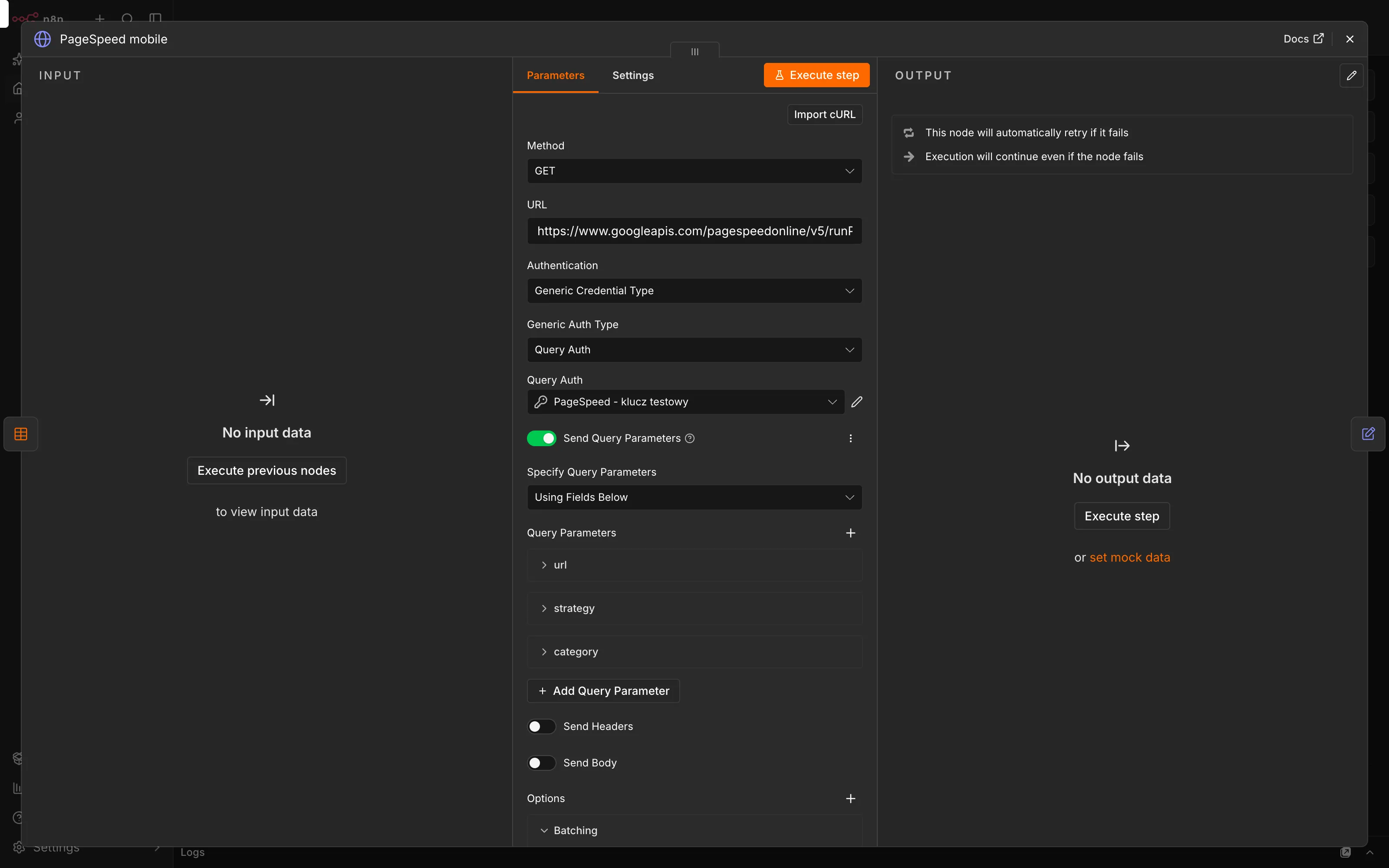Image resolution: width=1389 pixels, height=868 pixels.
Task: Switch to the Settings tab
Action: [x=633, y=76]
